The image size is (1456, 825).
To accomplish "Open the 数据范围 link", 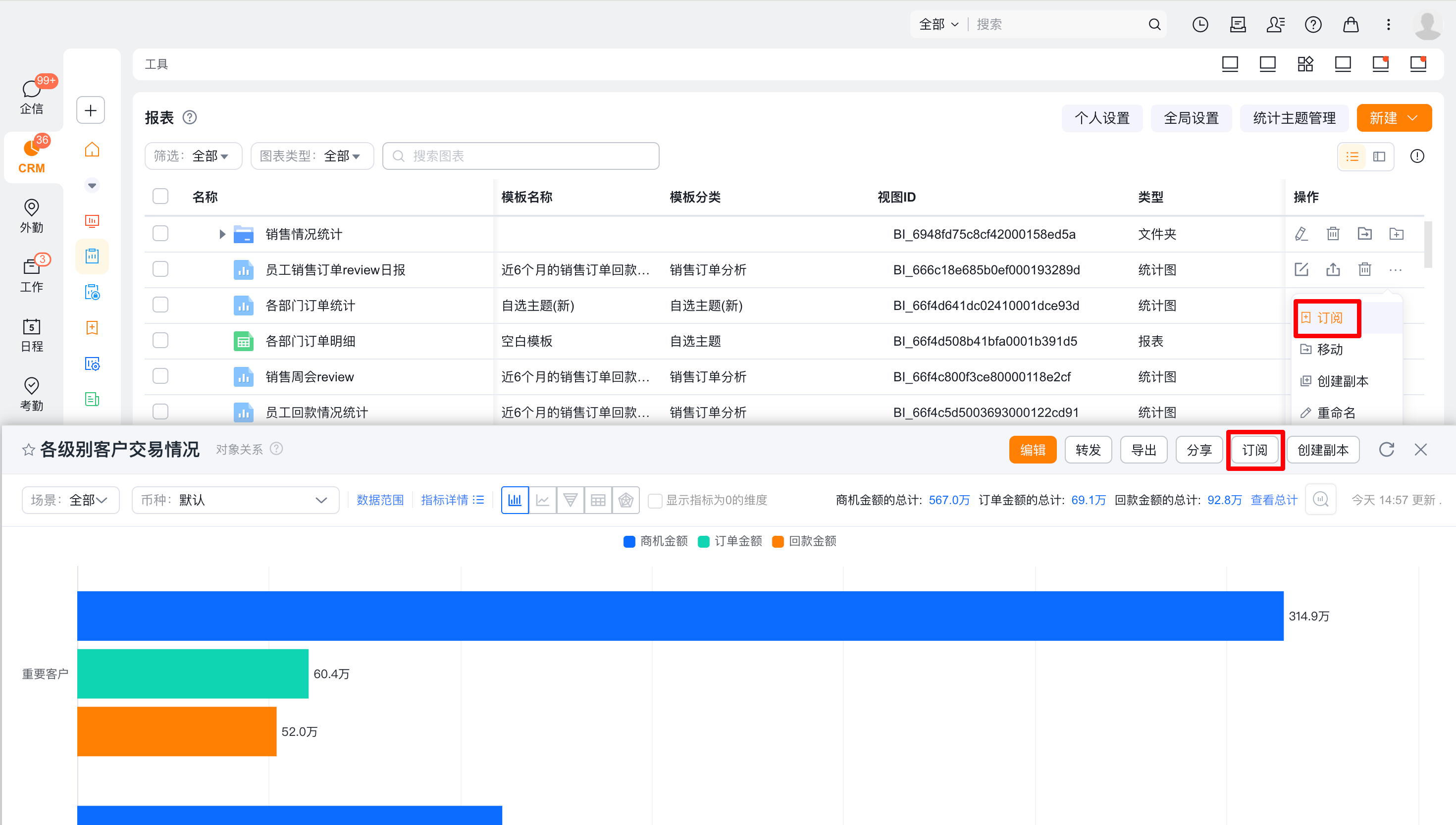I will coord(379,500).
